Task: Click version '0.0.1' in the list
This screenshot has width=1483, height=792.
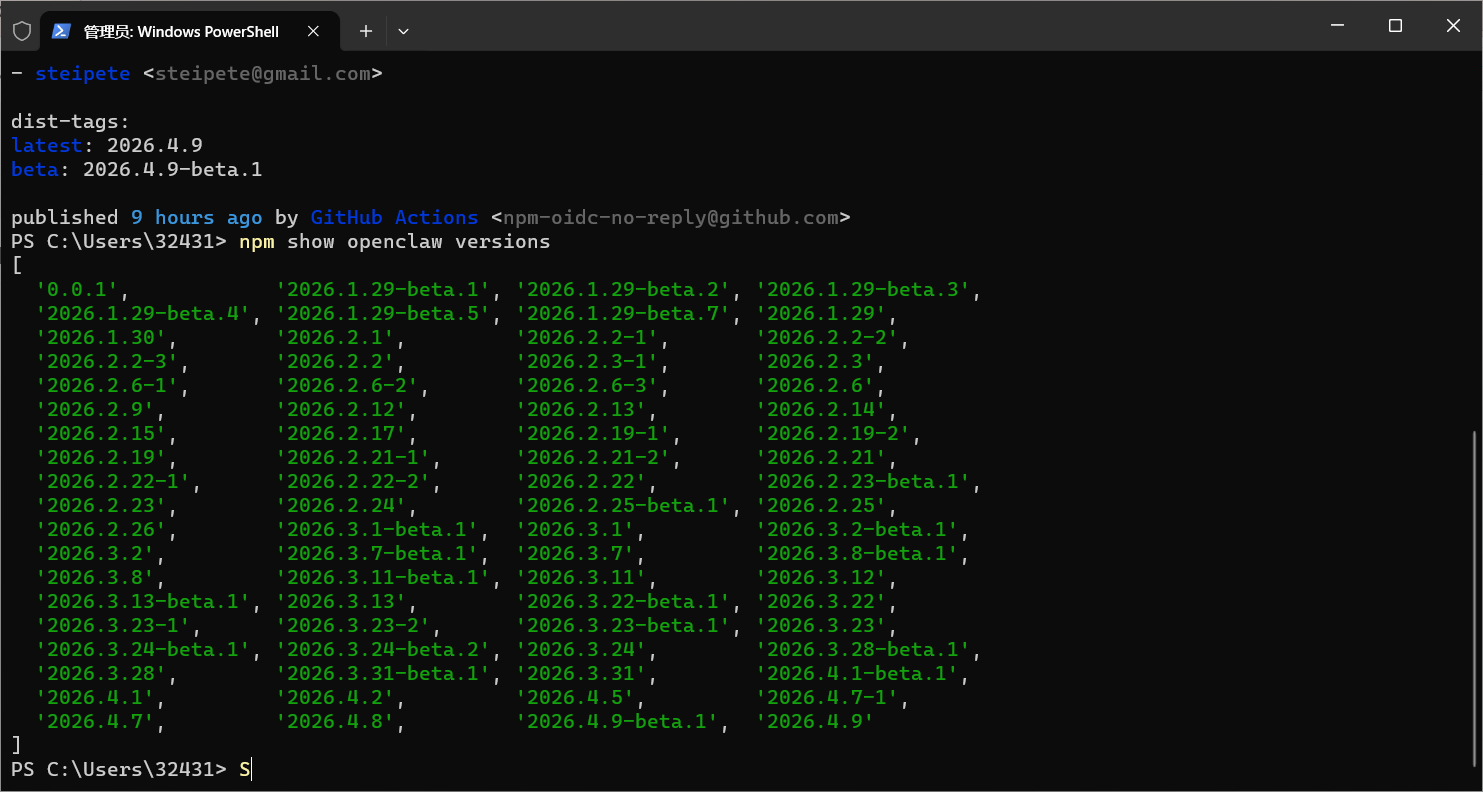Action: point(77,289)
